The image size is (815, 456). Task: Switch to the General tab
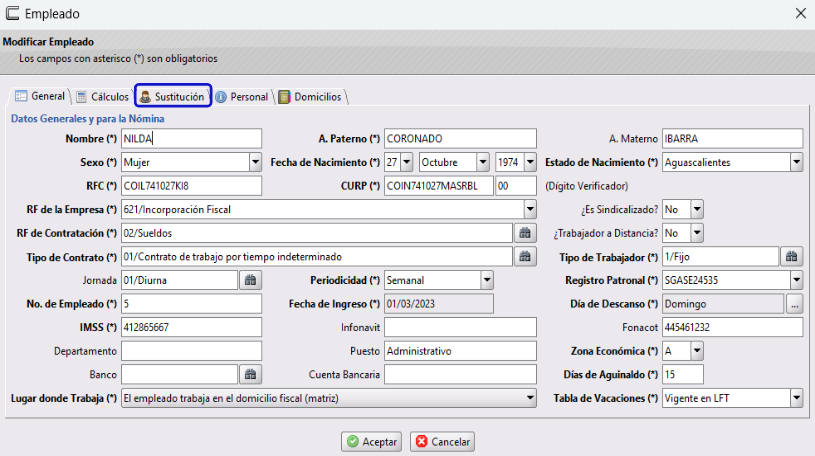40,96
